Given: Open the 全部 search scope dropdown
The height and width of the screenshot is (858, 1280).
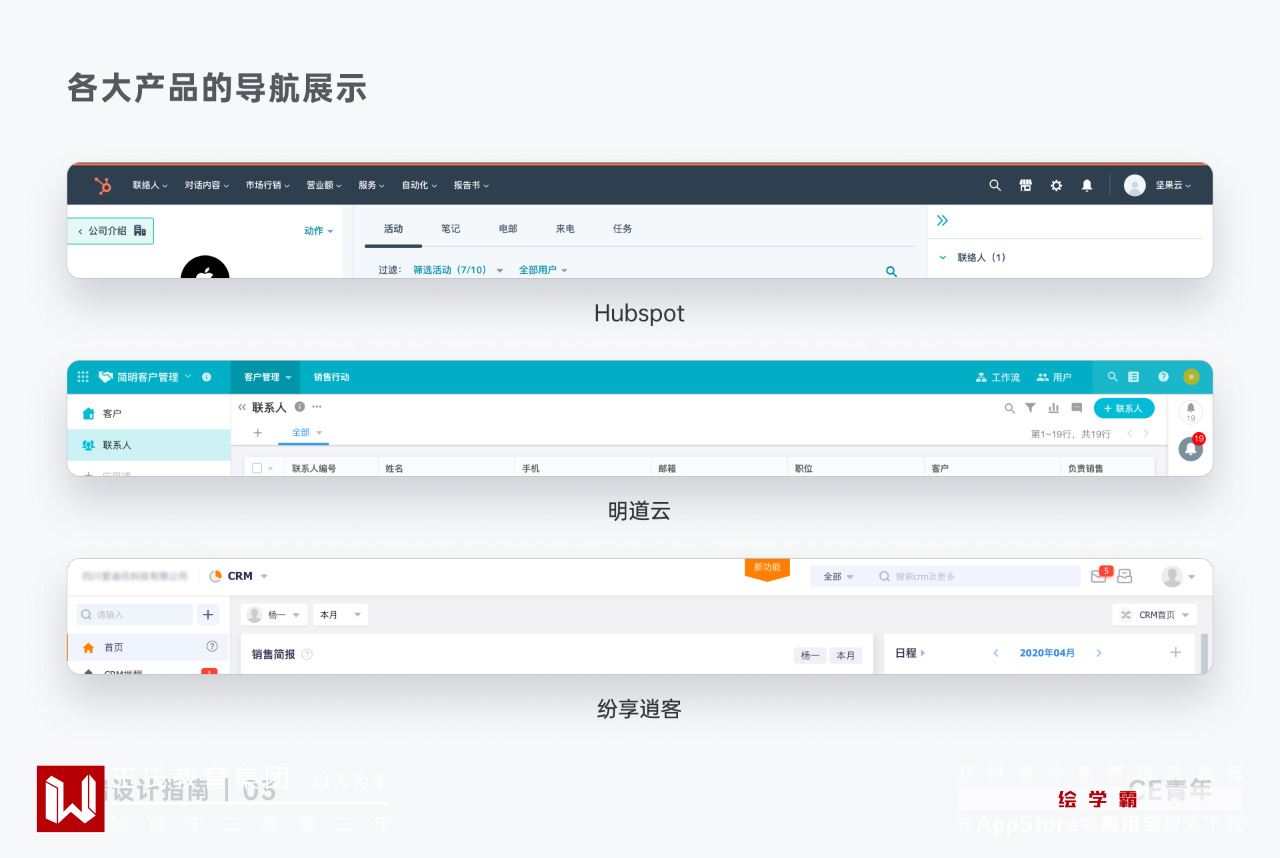Looking at the screenshot, I should click(838, 577).
